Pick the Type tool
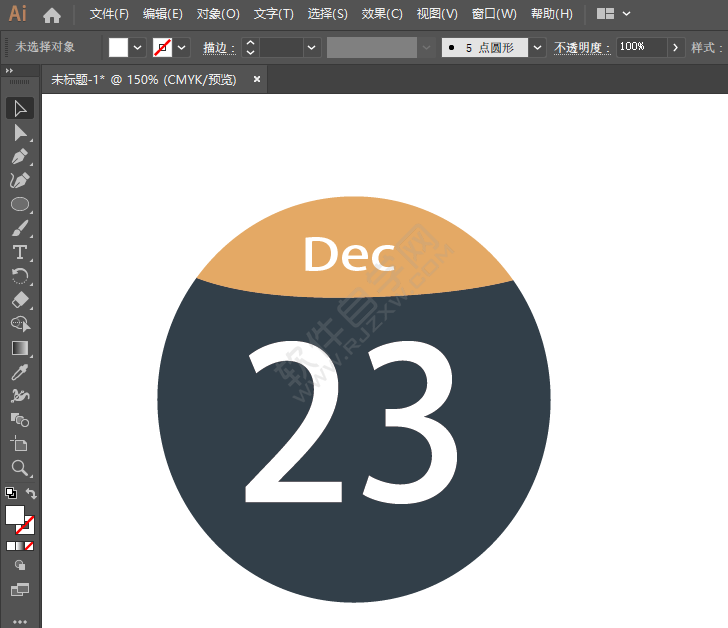 point(20,252)
